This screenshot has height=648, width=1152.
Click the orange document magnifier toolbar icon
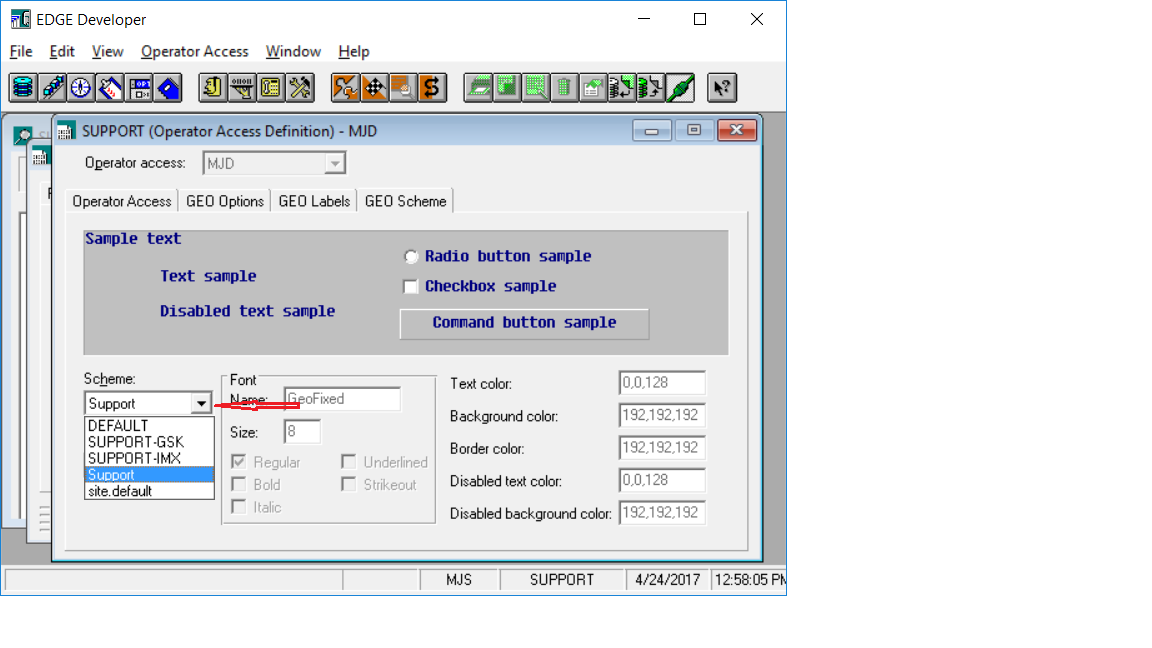click(403, 87)
